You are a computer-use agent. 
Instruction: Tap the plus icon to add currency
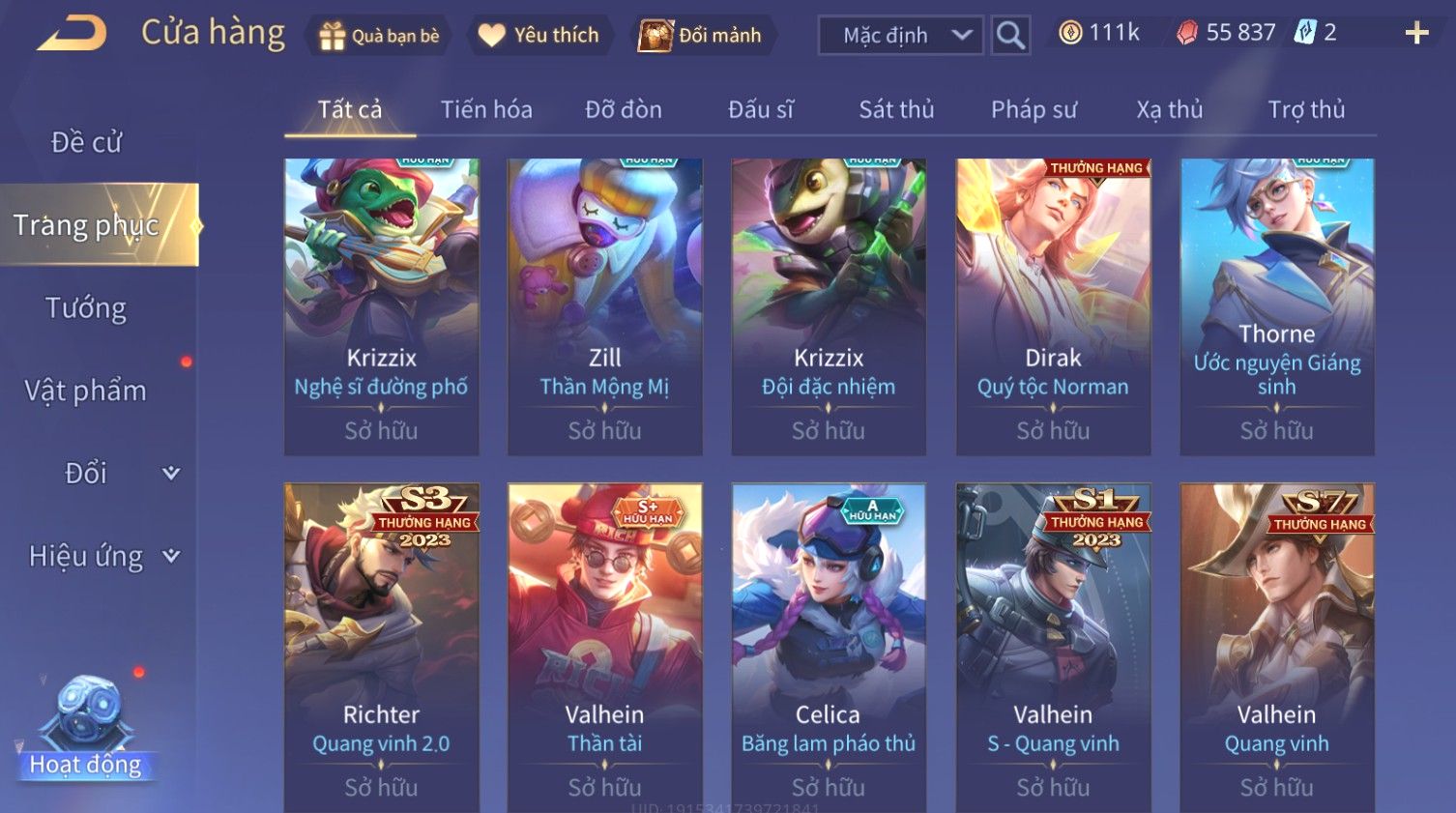tap(1416, 34)
